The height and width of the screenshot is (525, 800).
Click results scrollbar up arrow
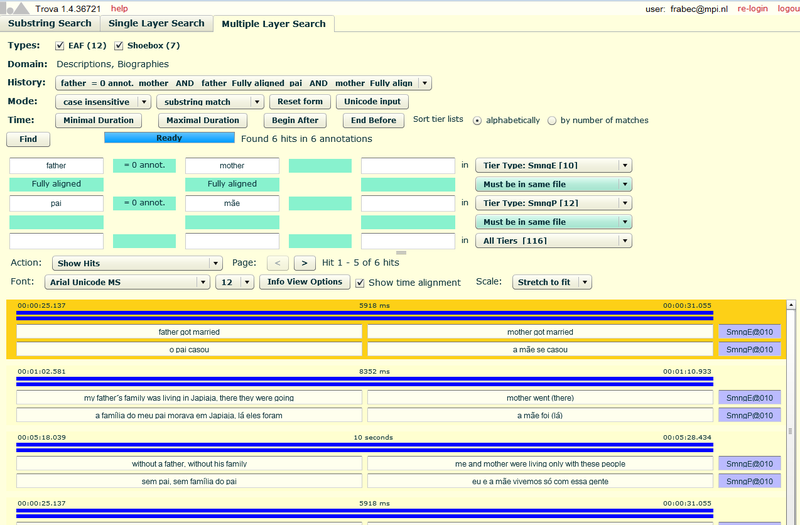pos(791,305)
